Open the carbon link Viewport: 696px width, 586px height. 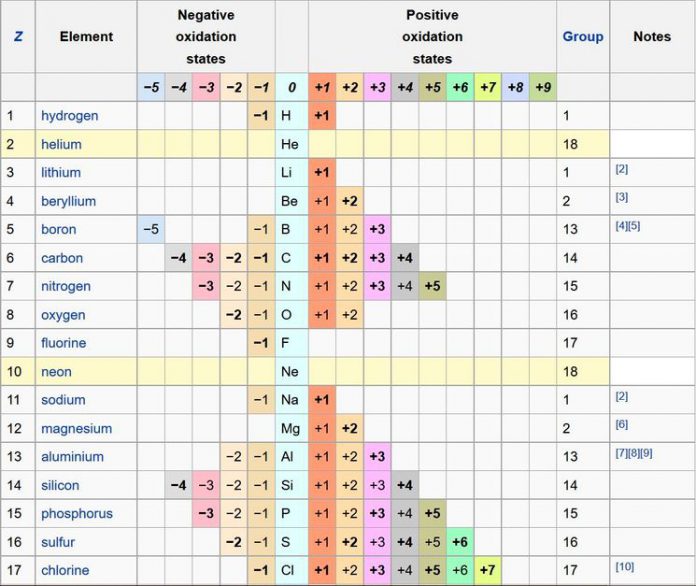62,258
